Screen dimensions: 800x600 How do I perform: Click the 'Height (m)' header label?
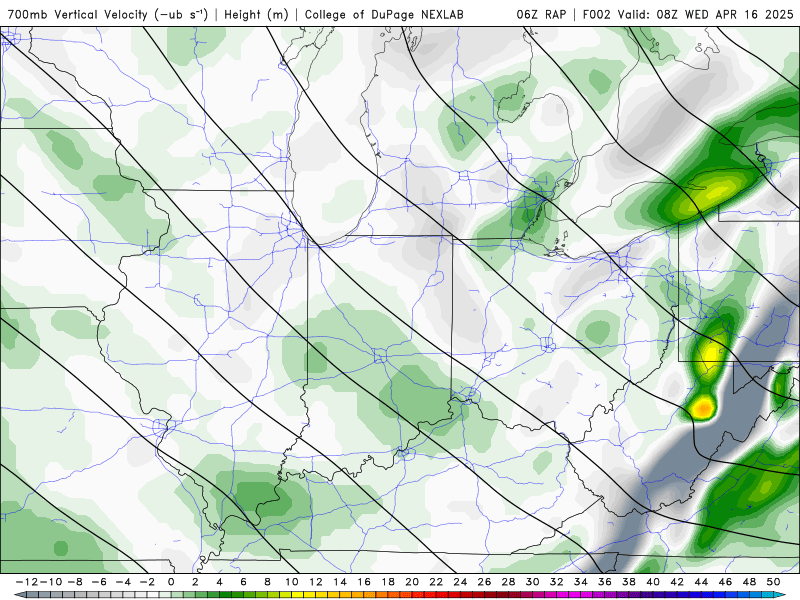click(256, 14)
